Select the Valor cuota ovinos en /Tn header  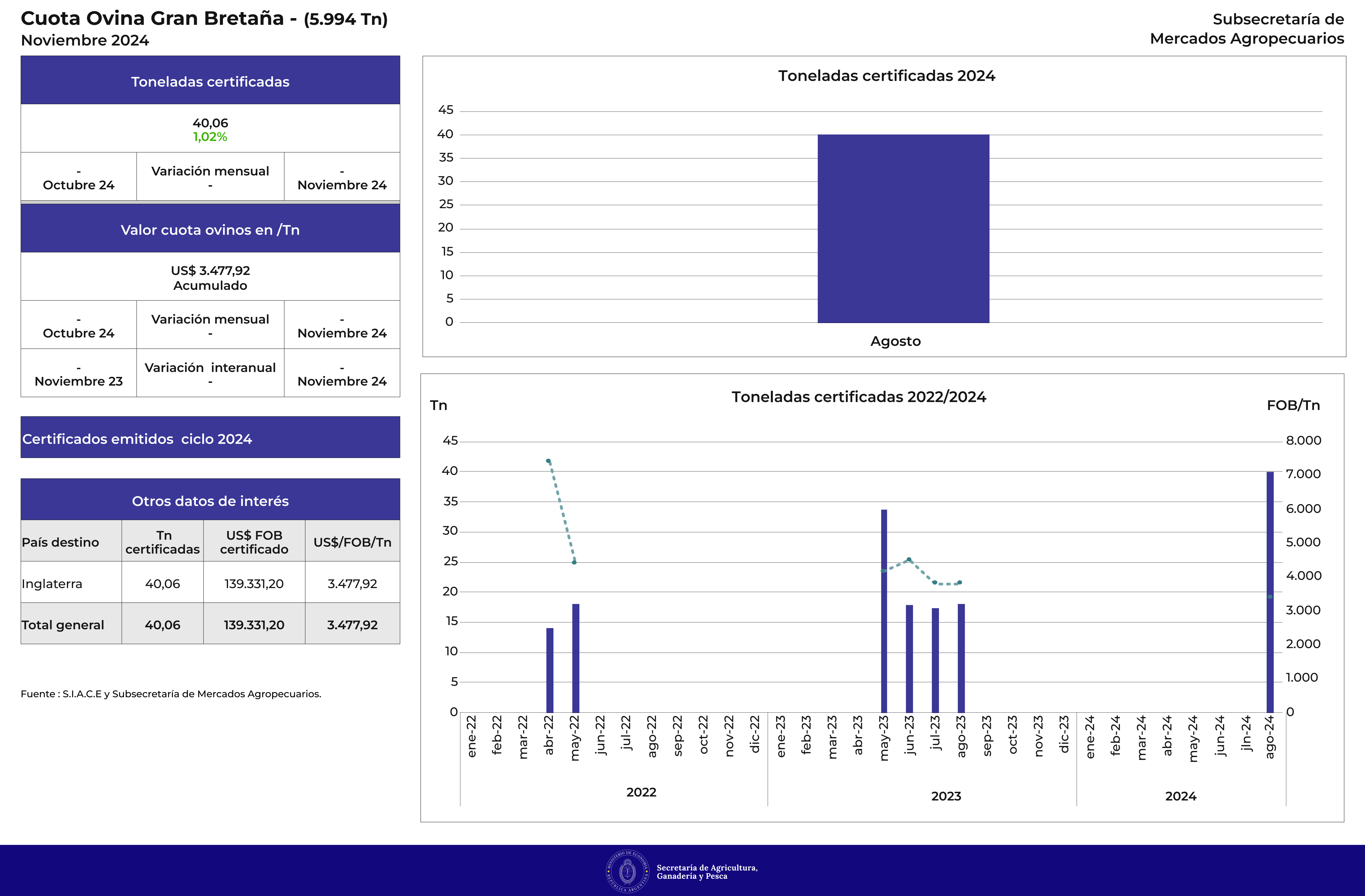tap(210, 230)
